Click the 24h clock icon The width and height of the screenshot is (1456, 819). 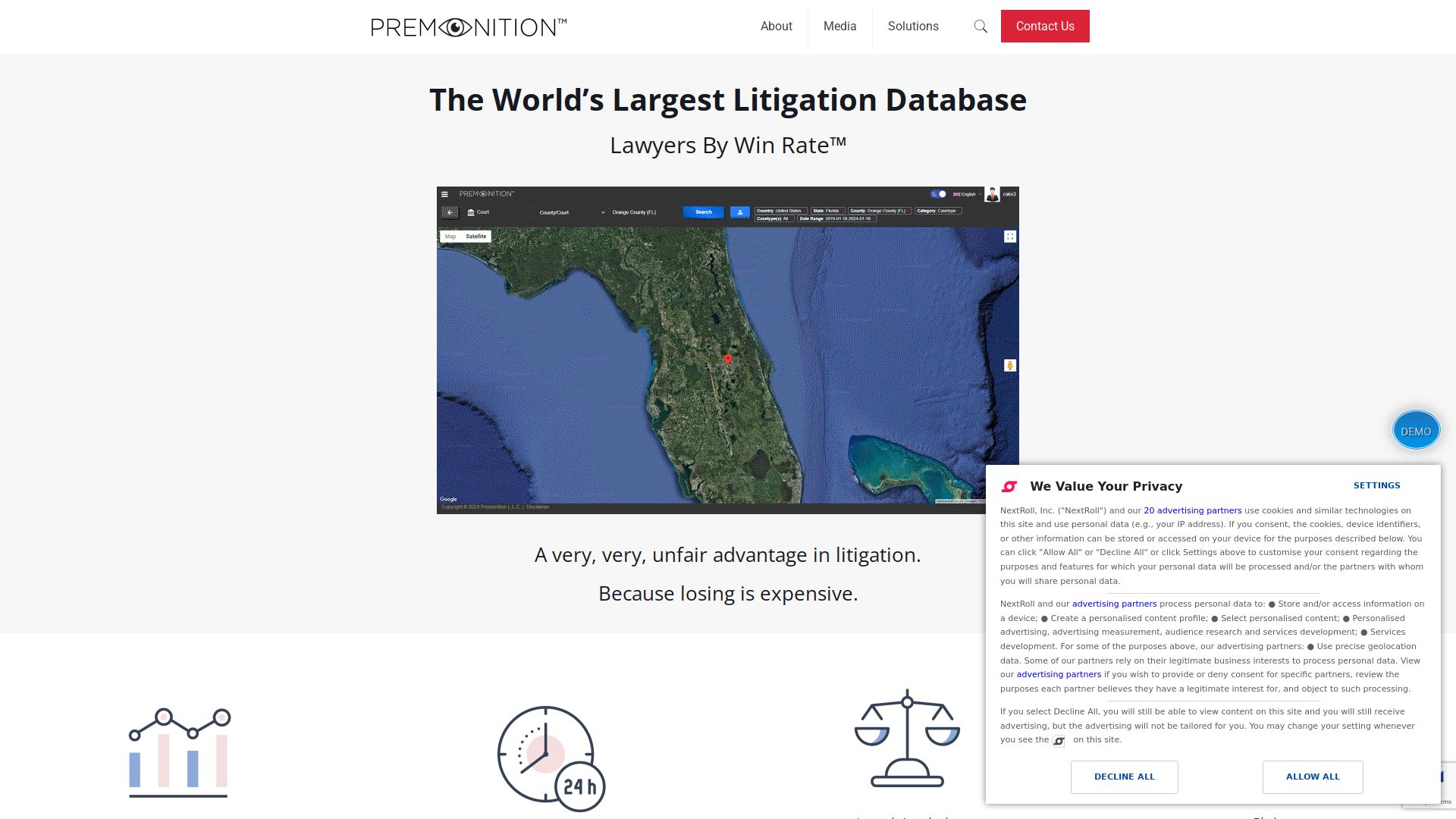pos(551,758)
